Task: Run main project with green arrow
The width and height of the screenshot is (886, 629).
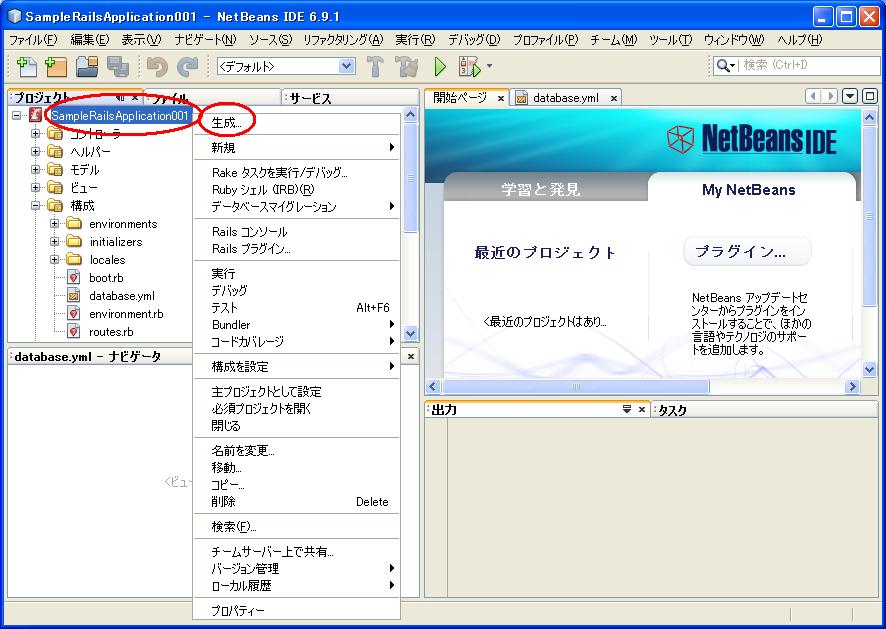Action: 440,66
